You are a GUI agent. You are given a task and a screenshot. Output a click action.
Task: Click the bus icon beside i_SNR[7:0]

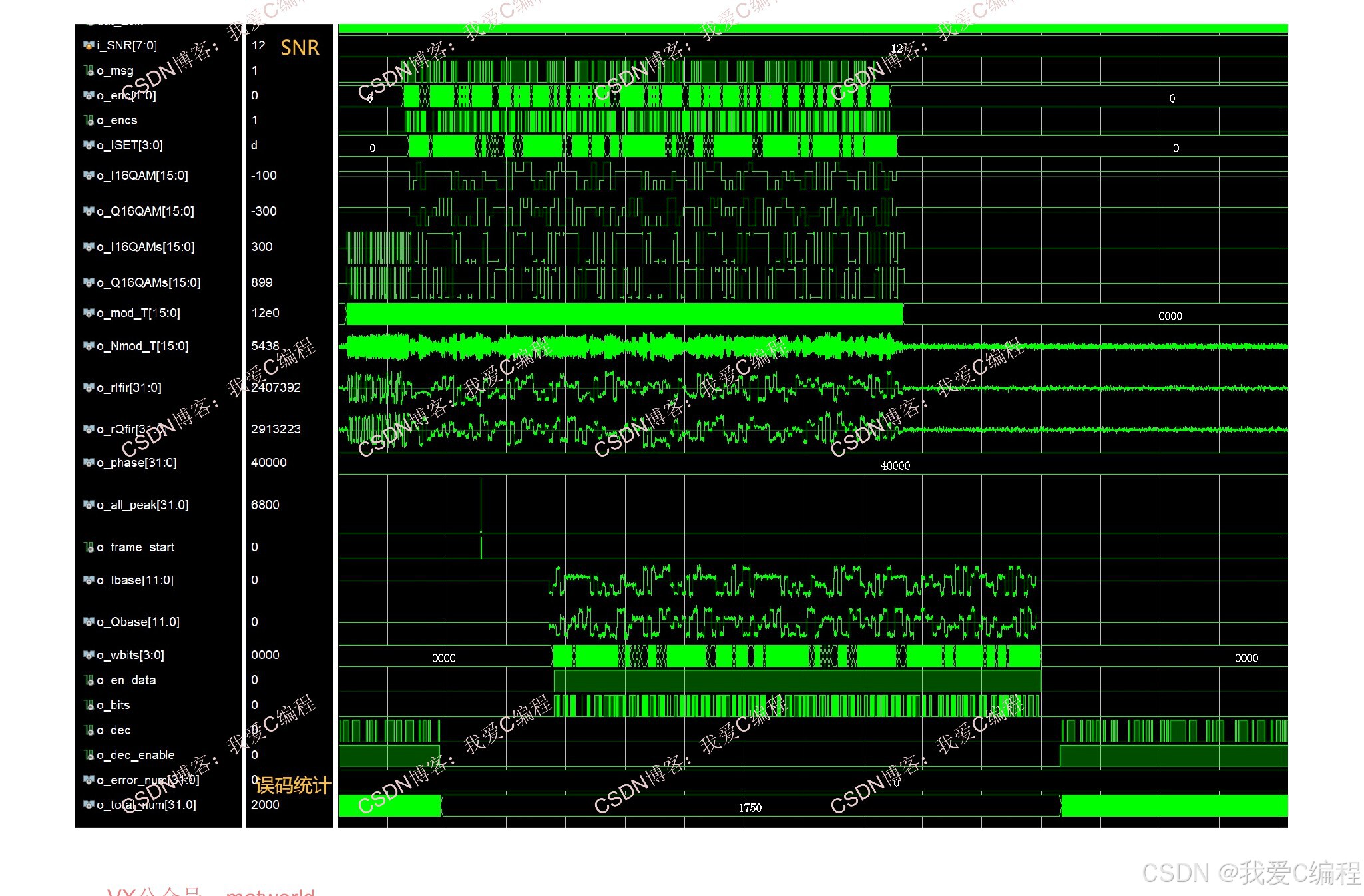click(89, 45)
